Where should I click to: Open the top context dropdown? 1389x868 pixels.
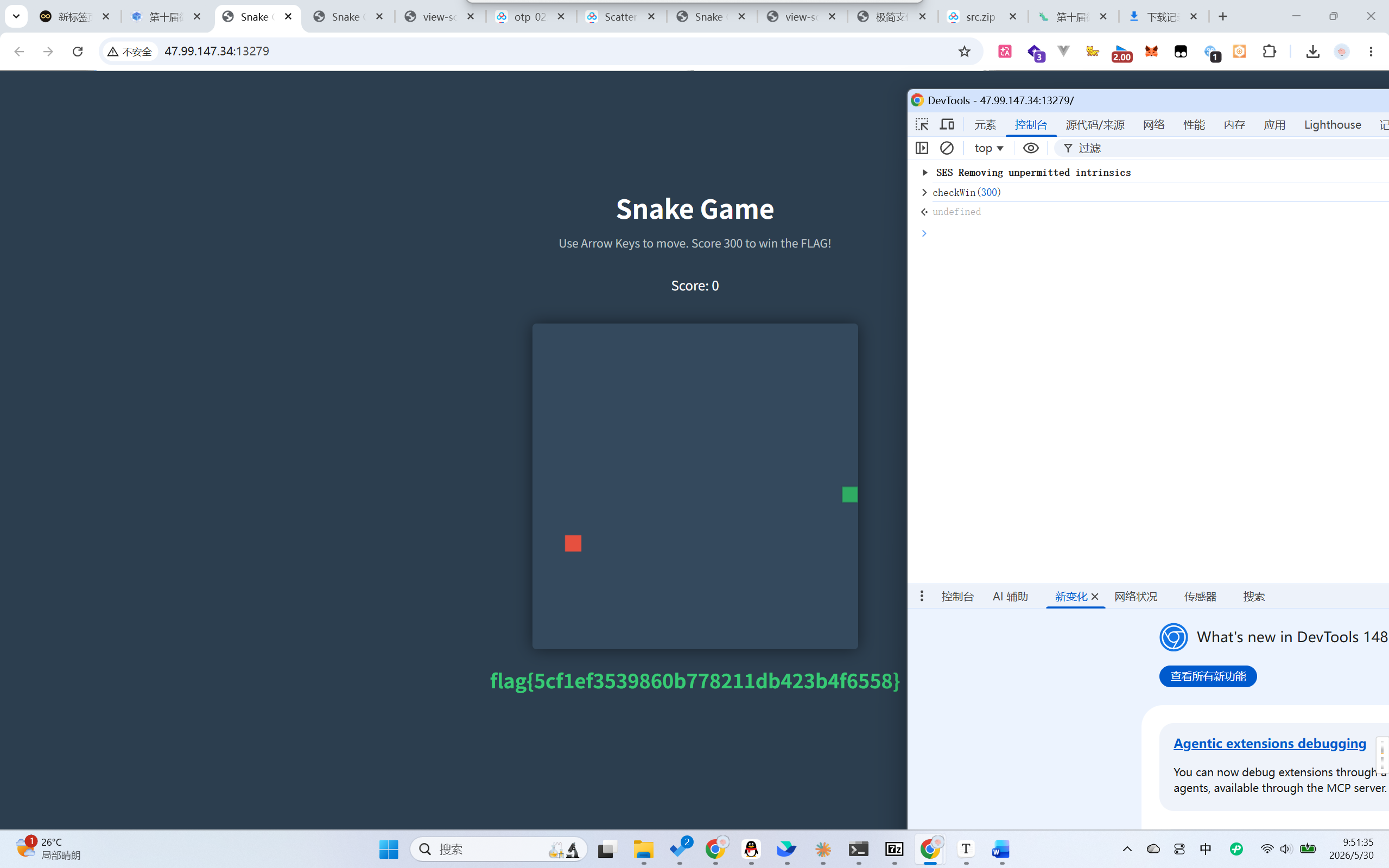(989, 148)
